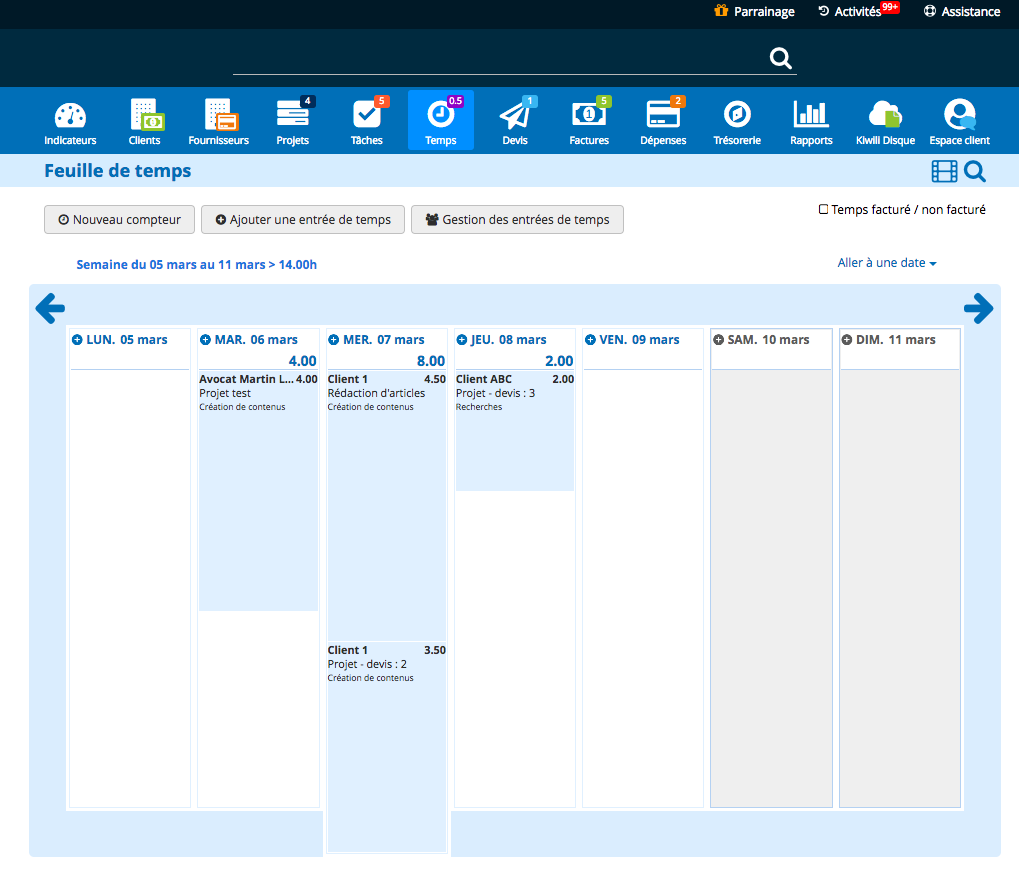Click in the top search input field
This screenshot has width=1019, height=876.
(x=500, y=58)
